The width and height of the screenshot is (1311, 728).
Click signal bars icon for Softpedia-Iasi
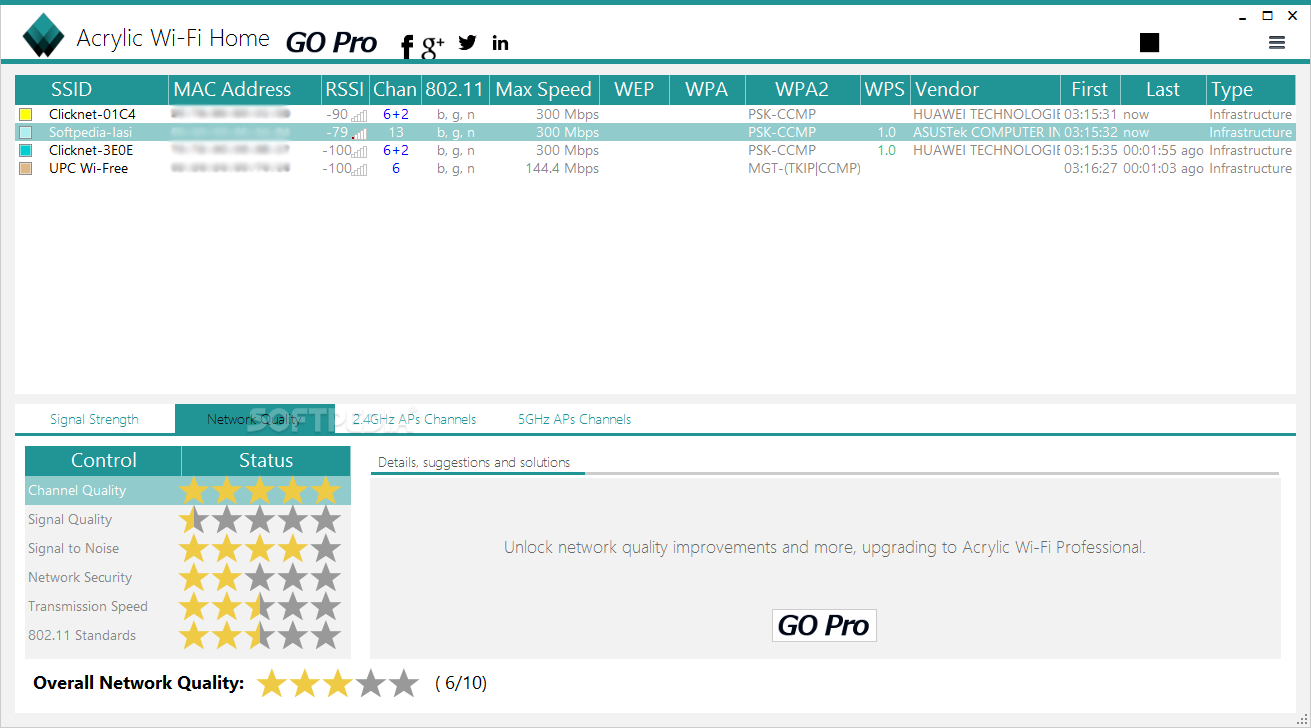tap(359, 133)
